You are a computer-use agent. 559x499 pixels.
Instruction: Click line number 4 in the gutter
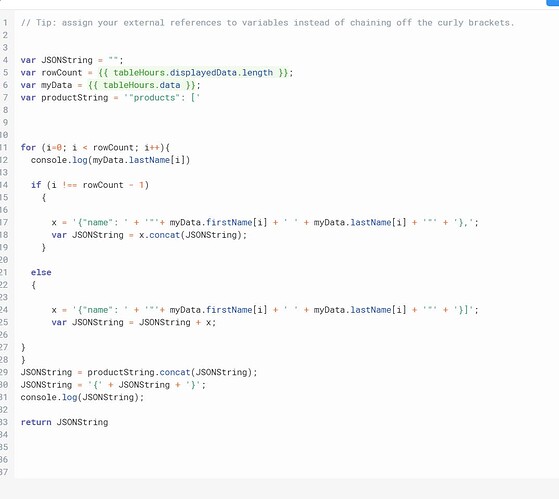click(5, 60)
